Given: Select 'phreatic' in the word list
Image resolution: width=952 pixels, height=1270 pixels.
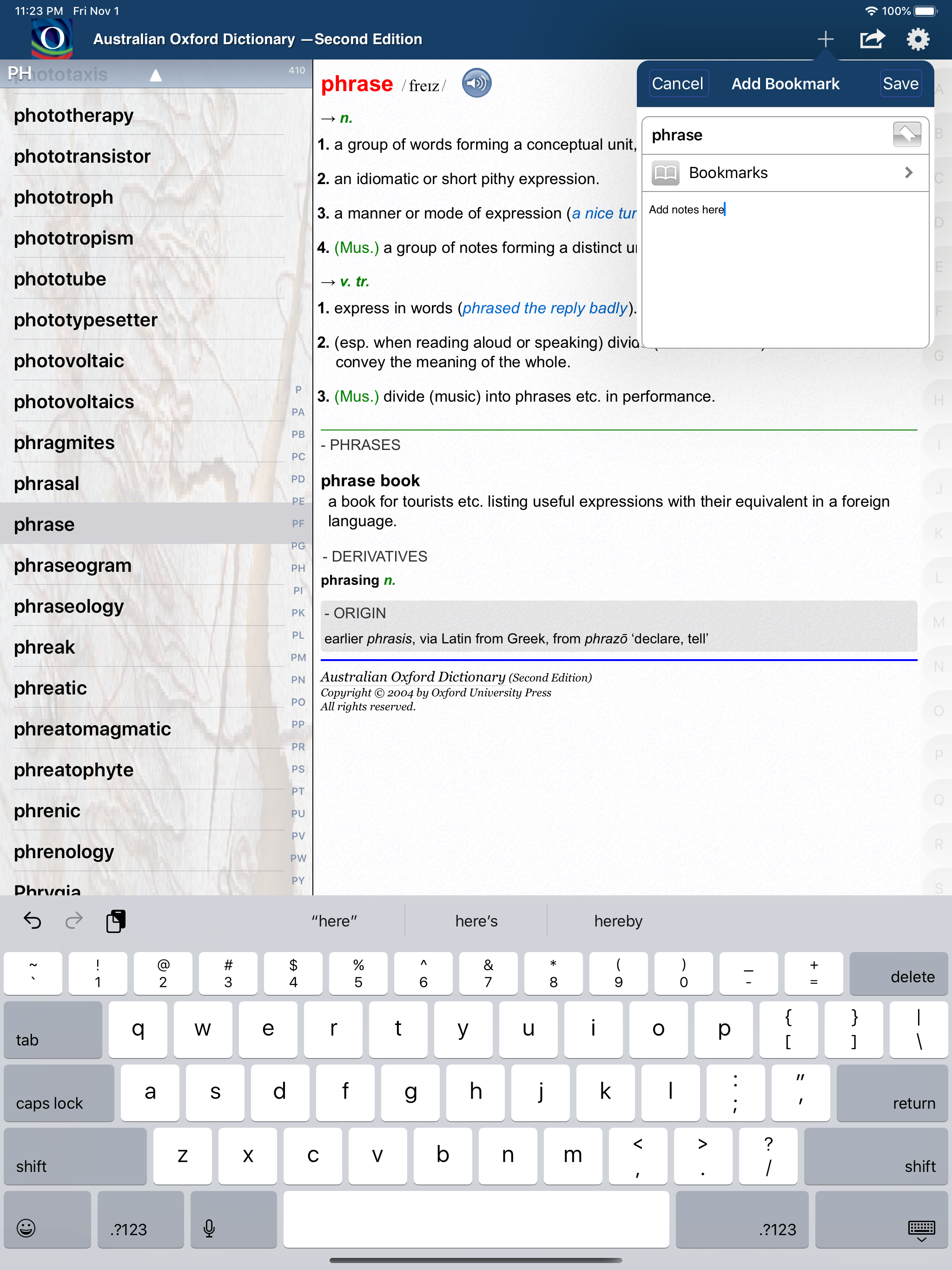Looking at the screenshot, I should point(149,688).
